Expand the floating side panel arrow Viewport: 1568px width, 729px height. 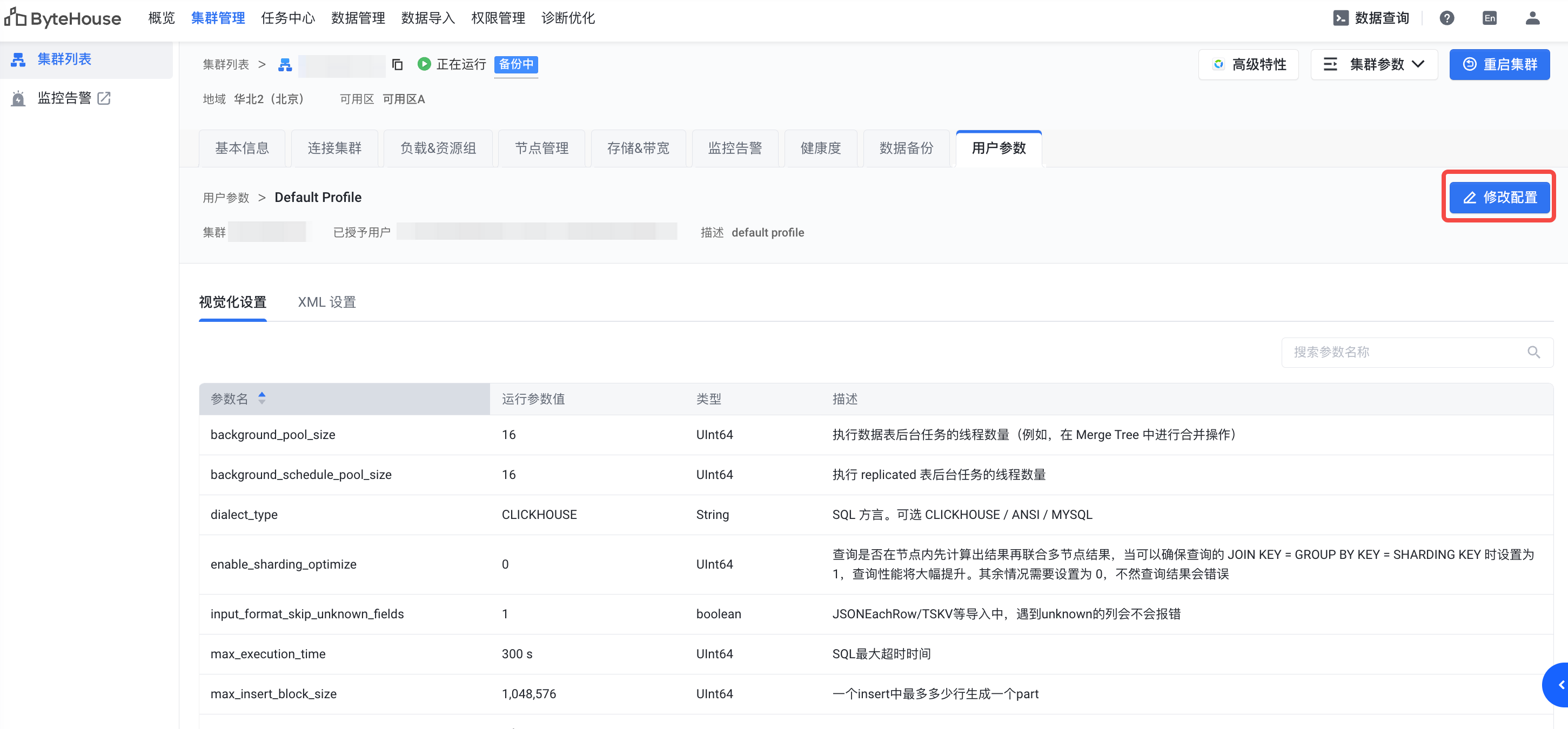pyautogui.click(x=1560, y=685)
